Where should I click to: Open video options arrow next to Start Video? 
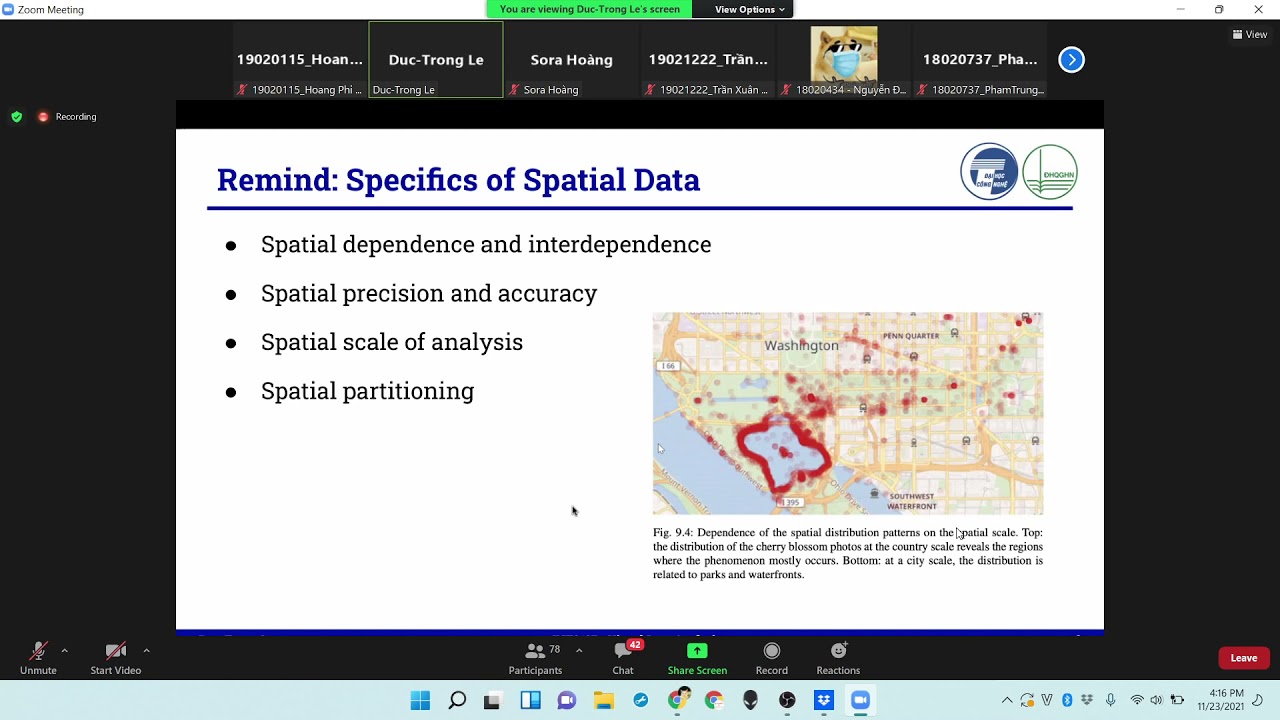146,651
